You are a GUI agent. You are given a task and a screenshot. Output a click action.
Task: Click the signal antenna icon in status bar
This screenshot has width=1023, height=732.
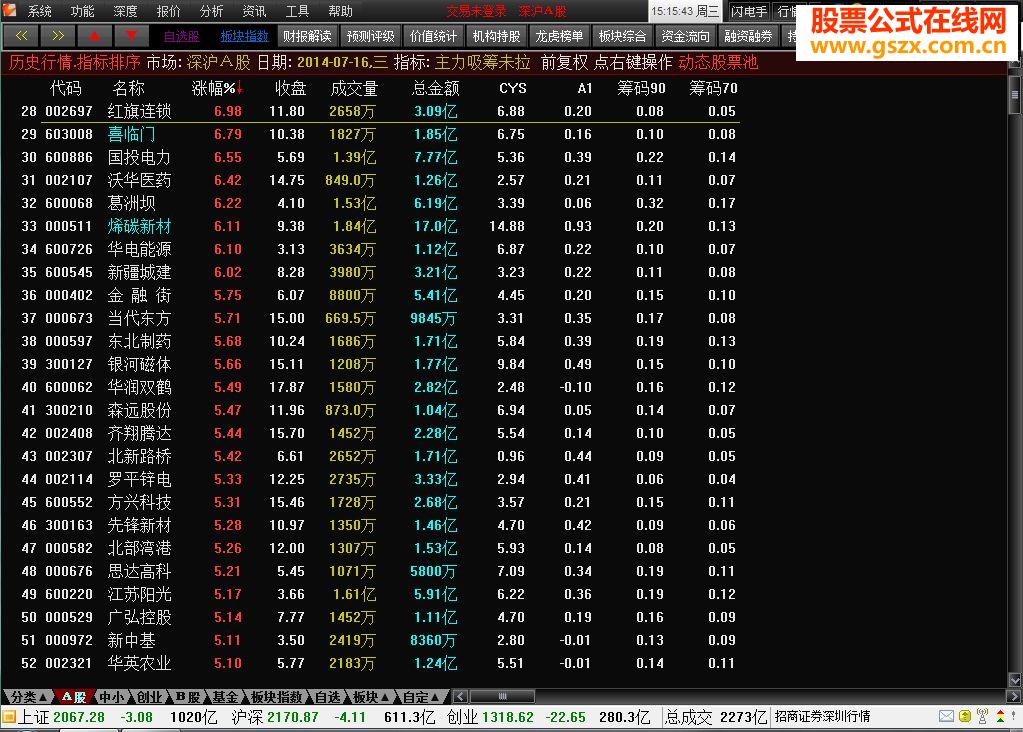(983, 716)
